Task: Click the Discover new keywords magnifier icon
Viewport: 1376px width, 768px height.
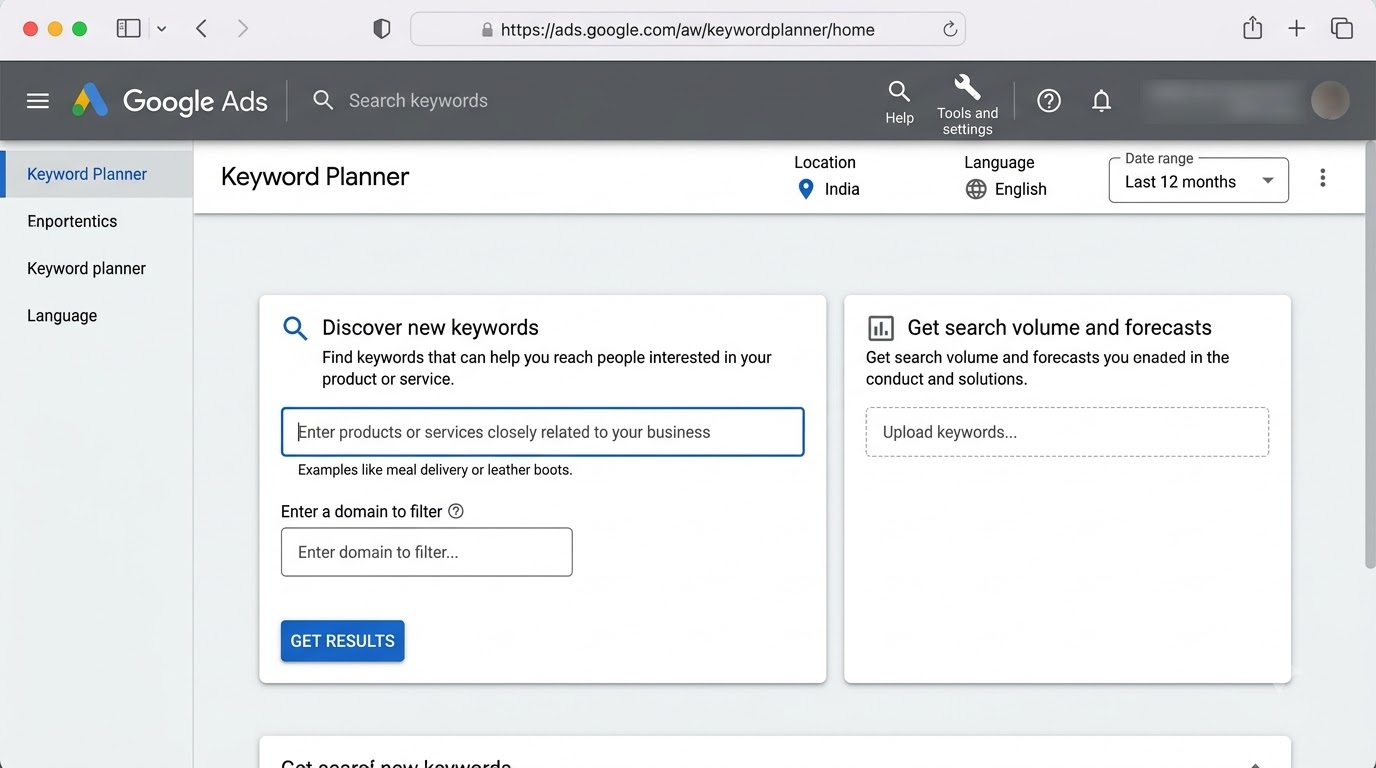Action: (295, 328)
